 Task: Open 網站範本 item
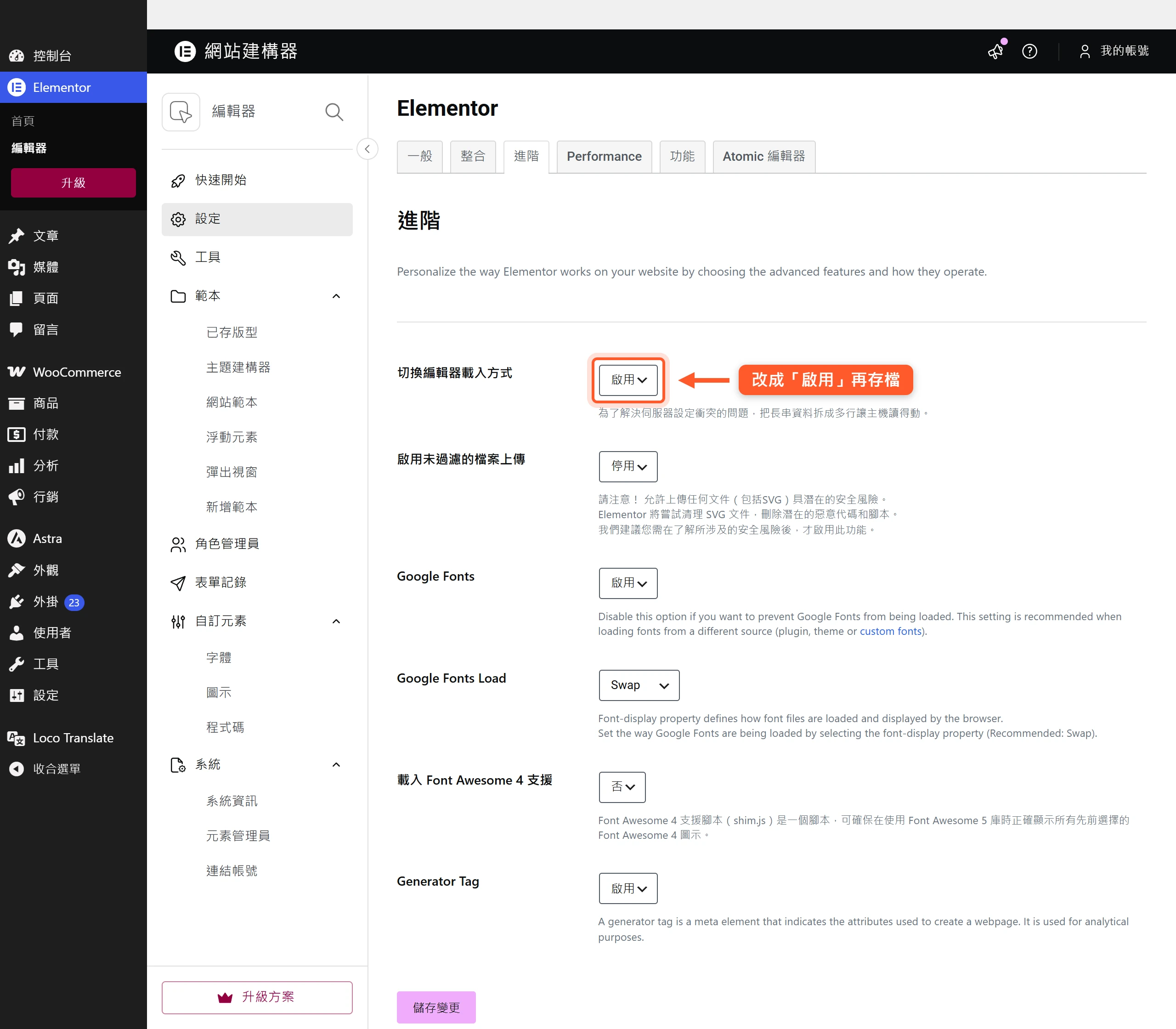tap(232, 402)
